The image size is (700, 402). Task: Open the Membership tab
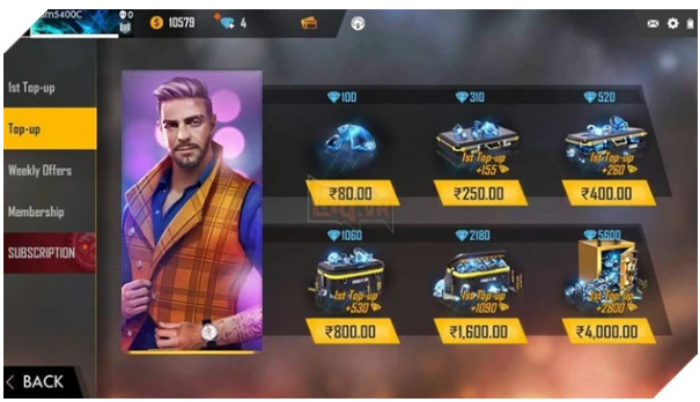point(50,211)
